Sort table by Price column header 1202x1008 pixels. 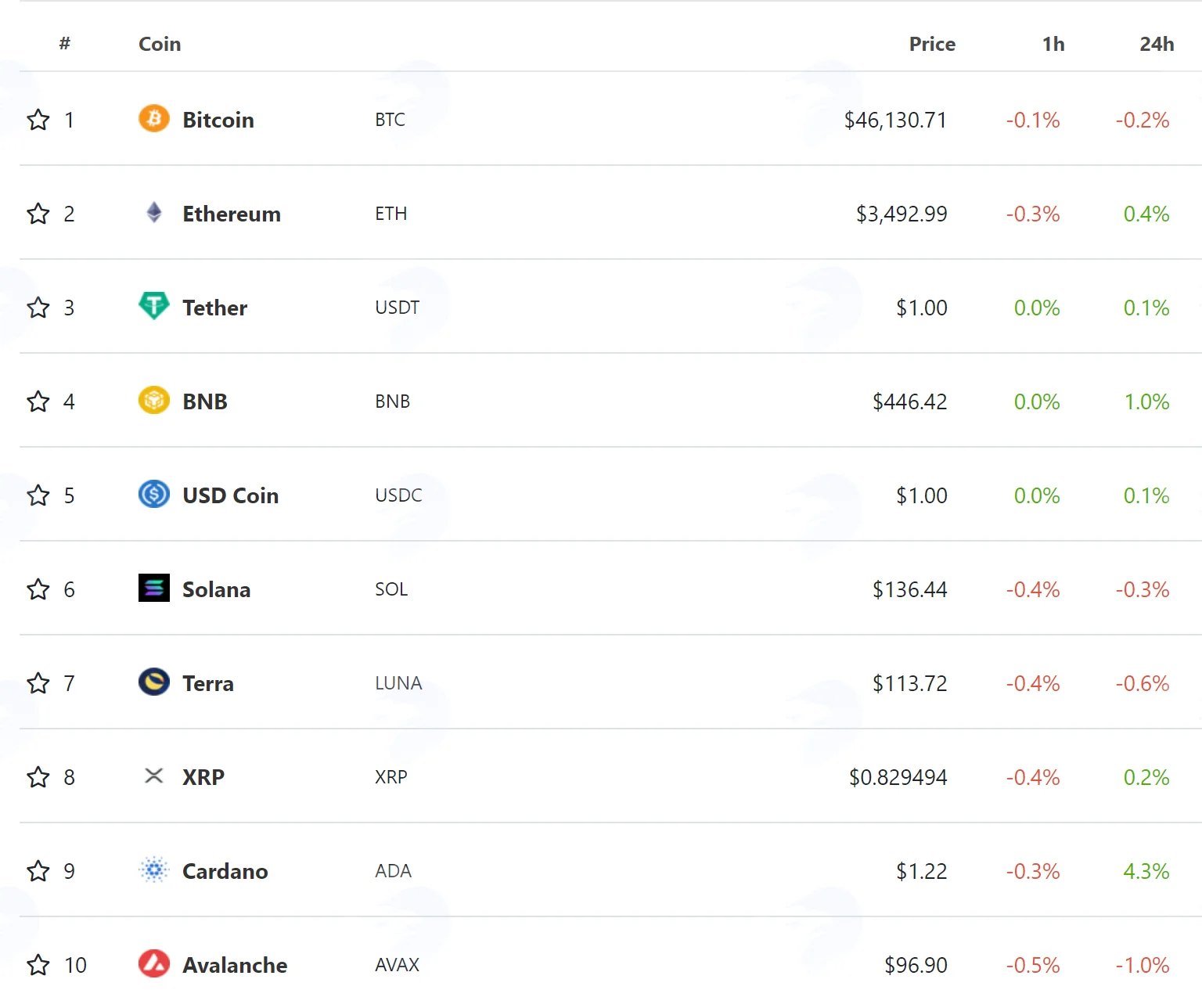click(932, 44)
